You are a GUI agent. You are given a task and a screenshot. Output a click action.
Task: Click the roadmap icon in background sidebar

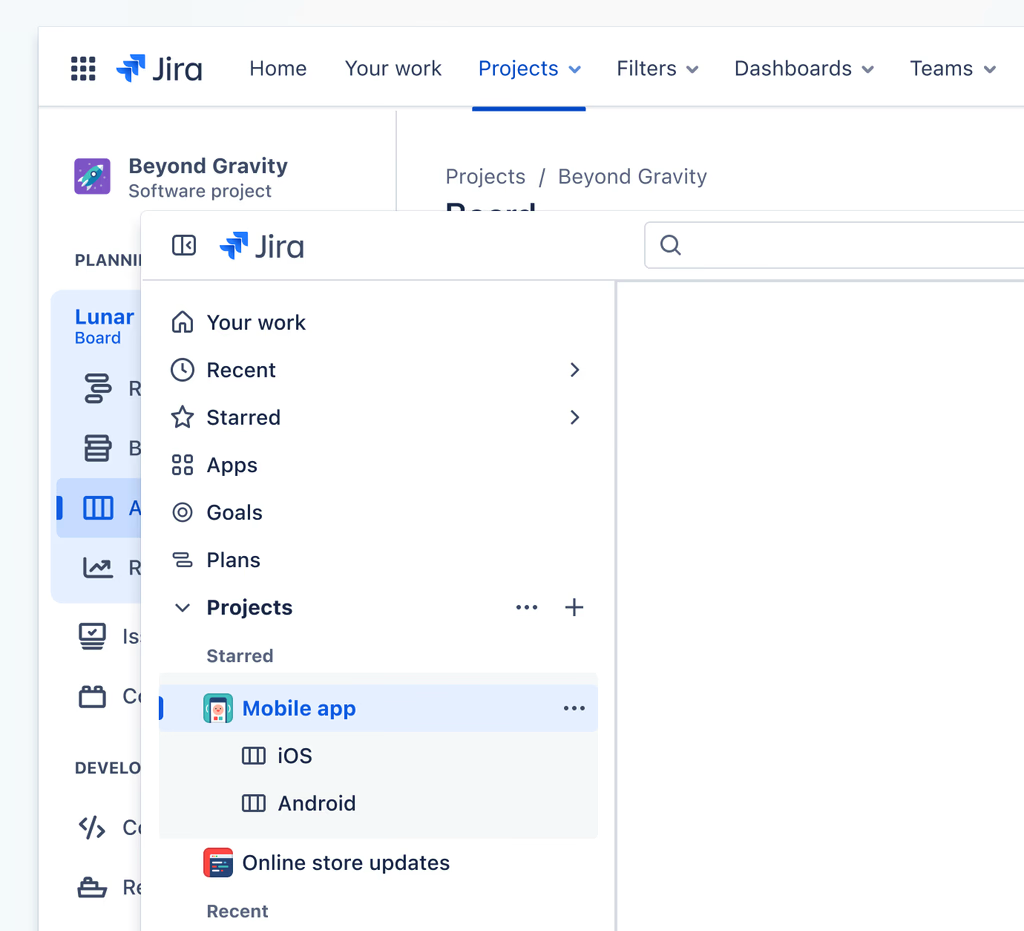point(98,388)
